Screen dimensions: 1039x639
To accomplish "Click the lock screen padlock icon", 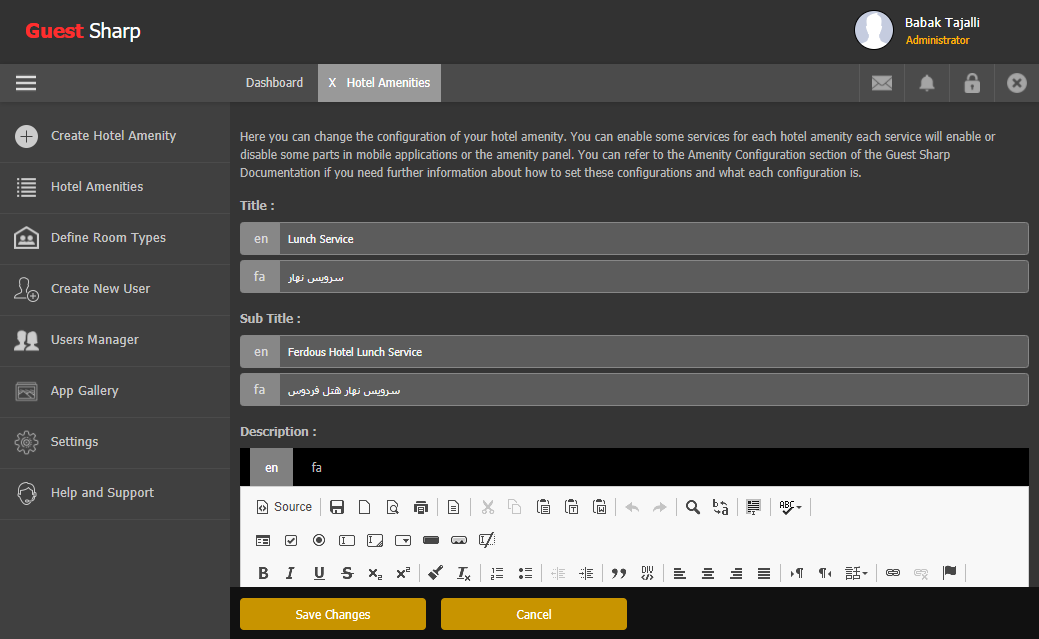I will pyautogui.click(x=971, y=83).
